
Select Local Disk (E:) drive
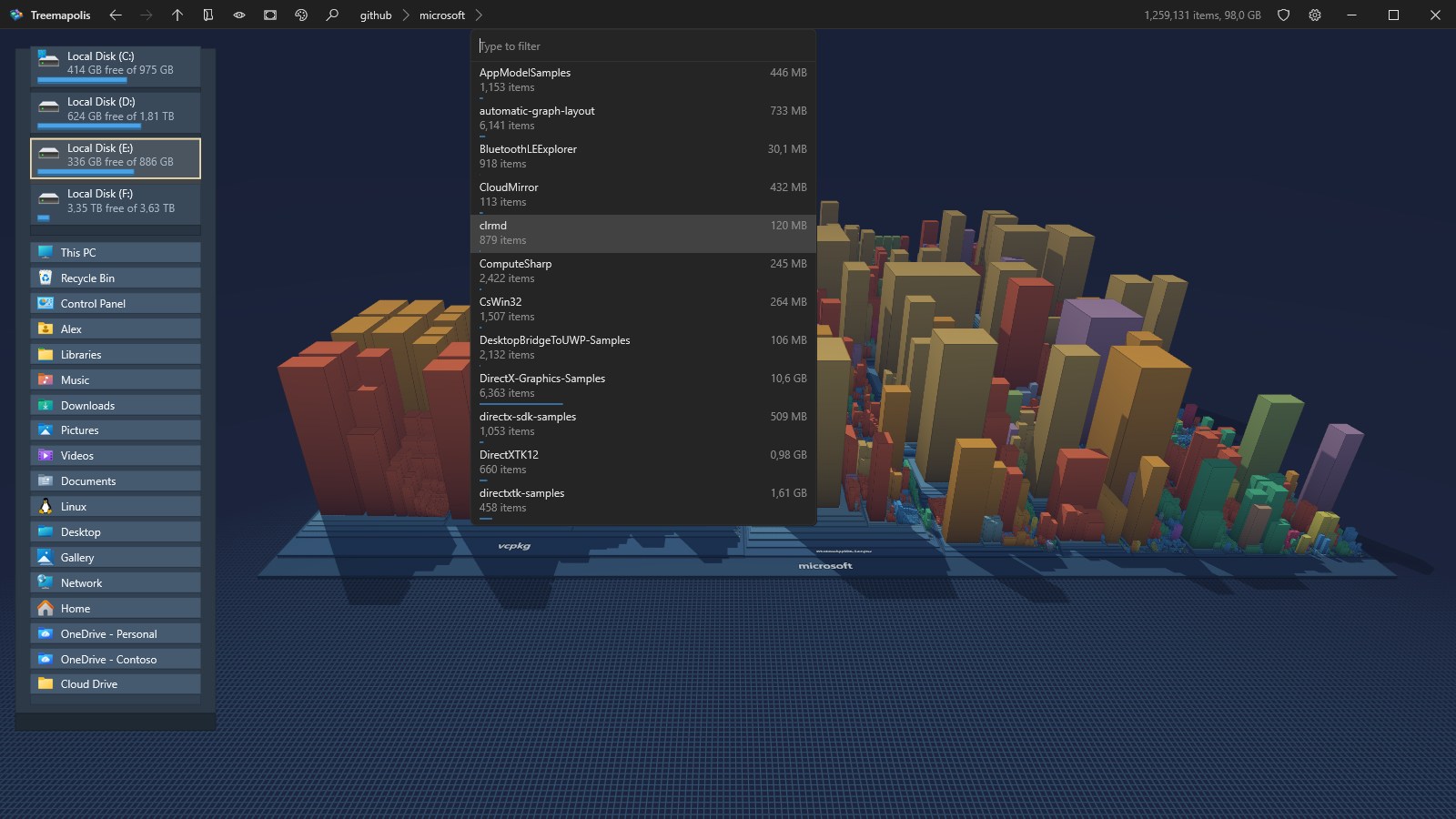(116, 158)
